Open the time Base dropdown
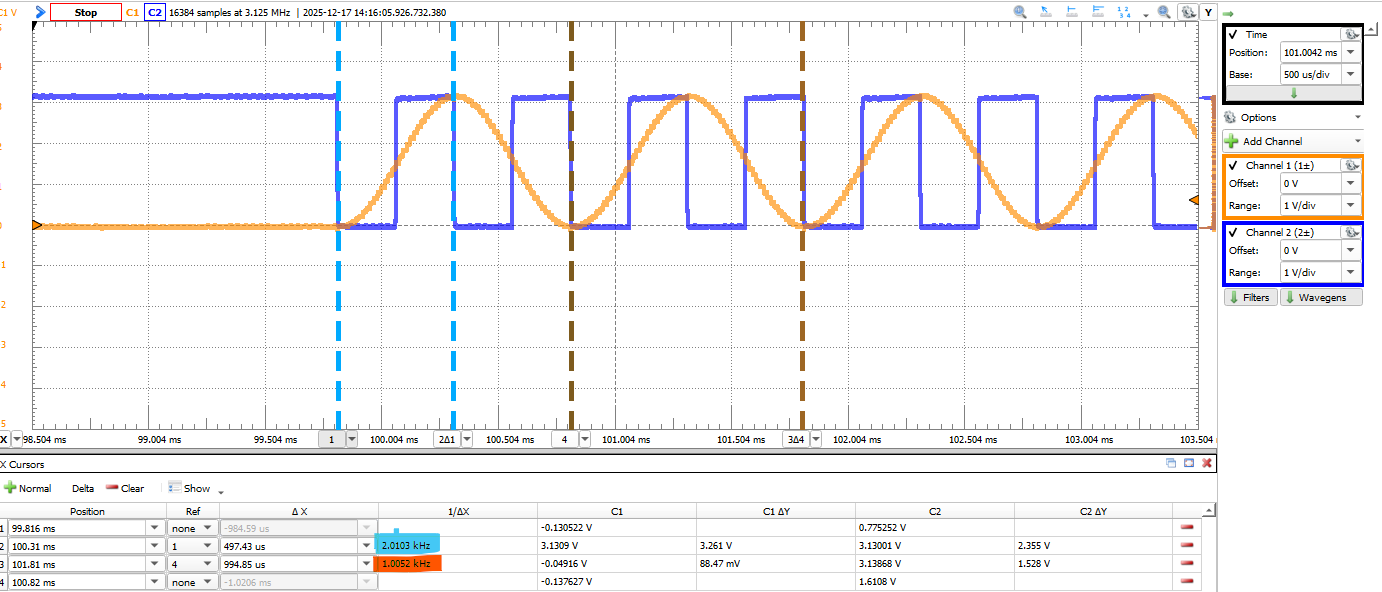This screenshot has width=1382, height=592. (x=1351, y=74)
